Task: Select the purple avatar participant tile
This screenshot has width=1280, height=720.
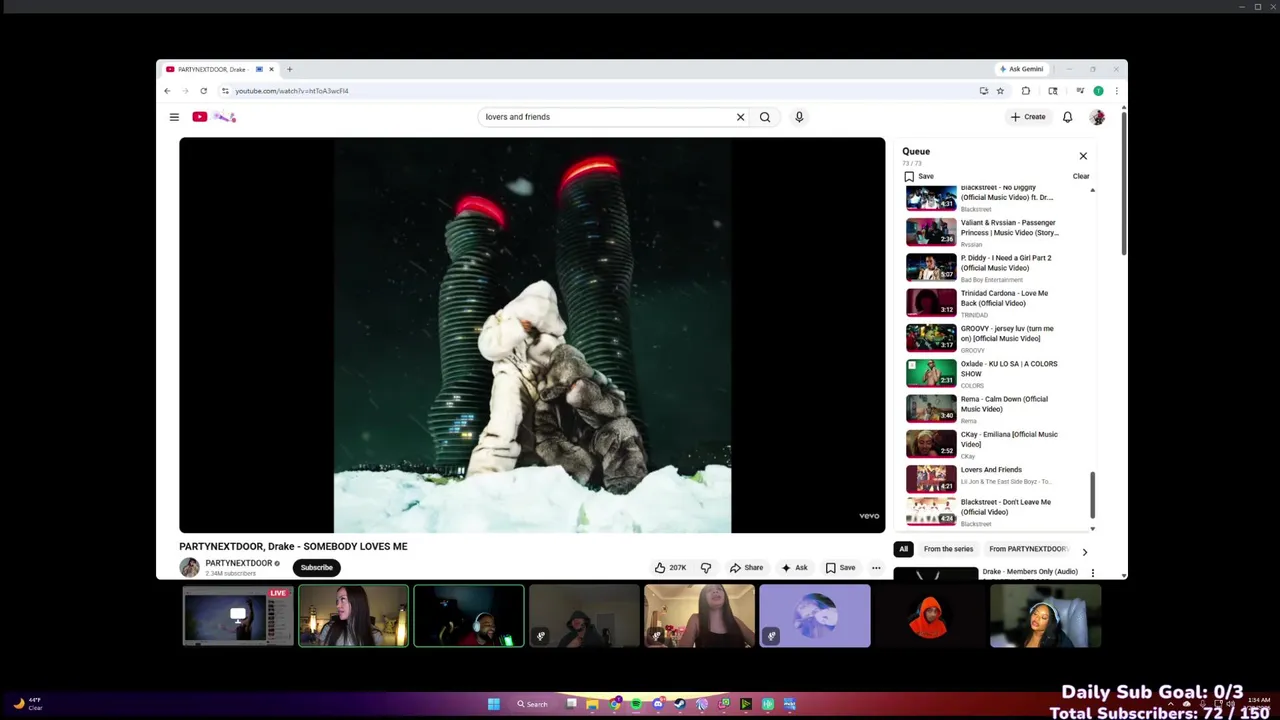Action: point(814,616)
